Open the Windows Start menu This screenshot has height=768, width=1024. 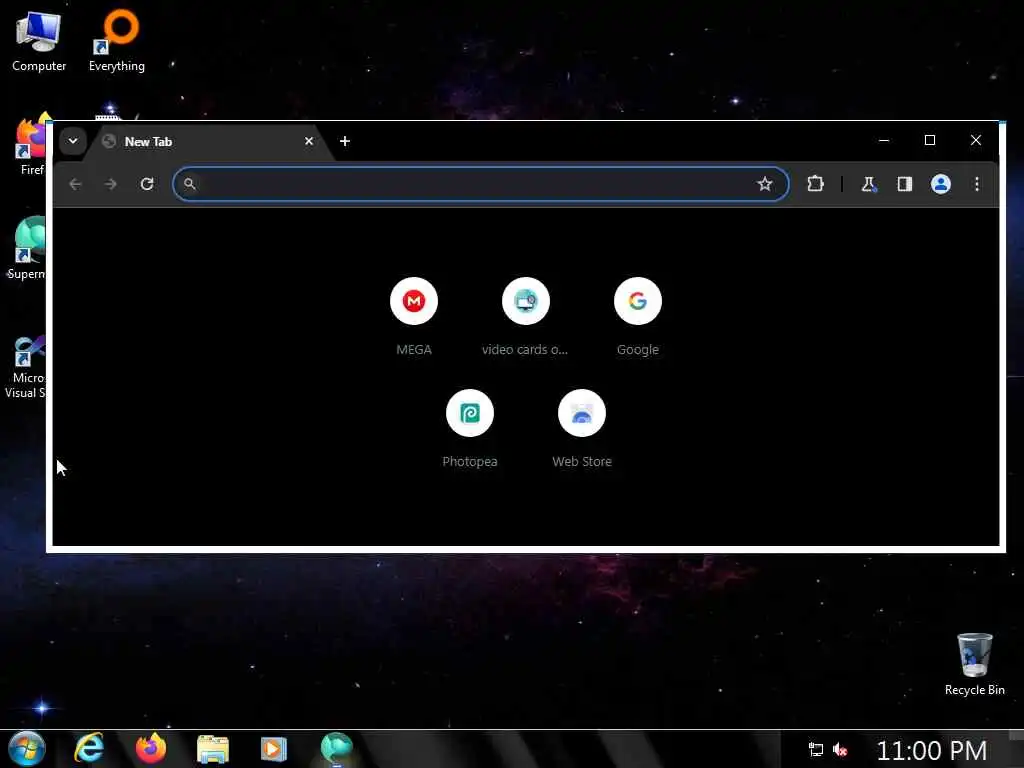point(27,748)
